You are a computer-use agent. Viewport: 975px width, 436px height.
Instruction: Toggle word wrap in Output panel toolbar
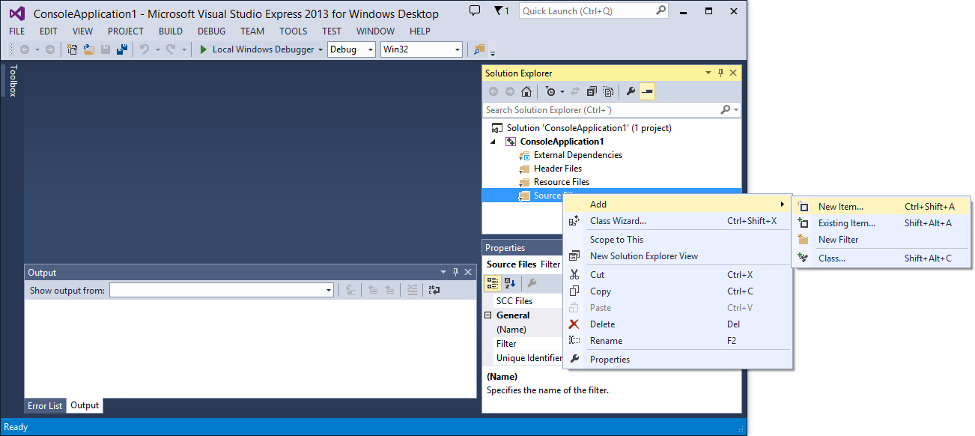click(x=434, y=290)
